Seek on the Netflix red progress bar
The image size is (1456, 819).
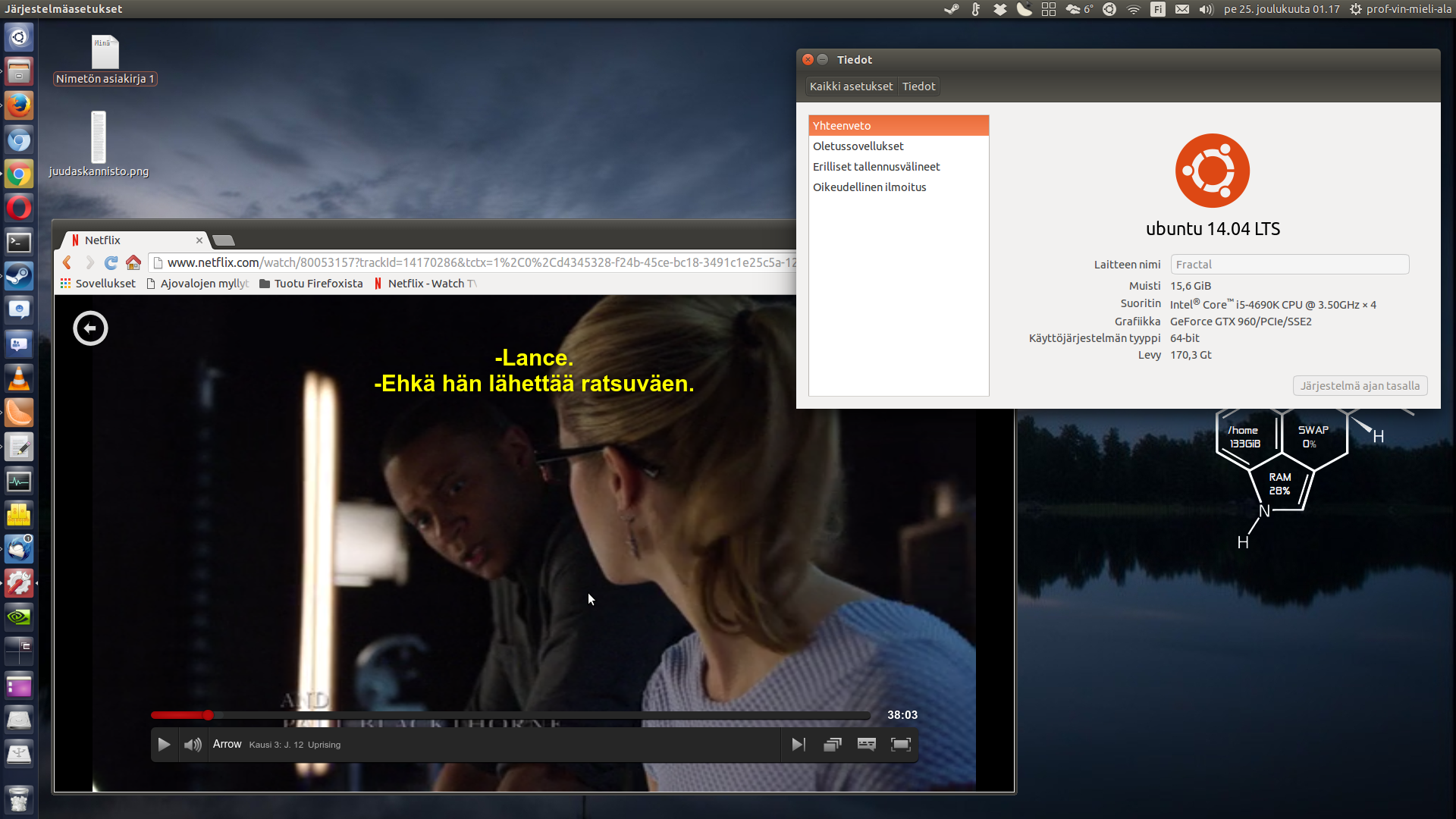click(x=510, y=715)
